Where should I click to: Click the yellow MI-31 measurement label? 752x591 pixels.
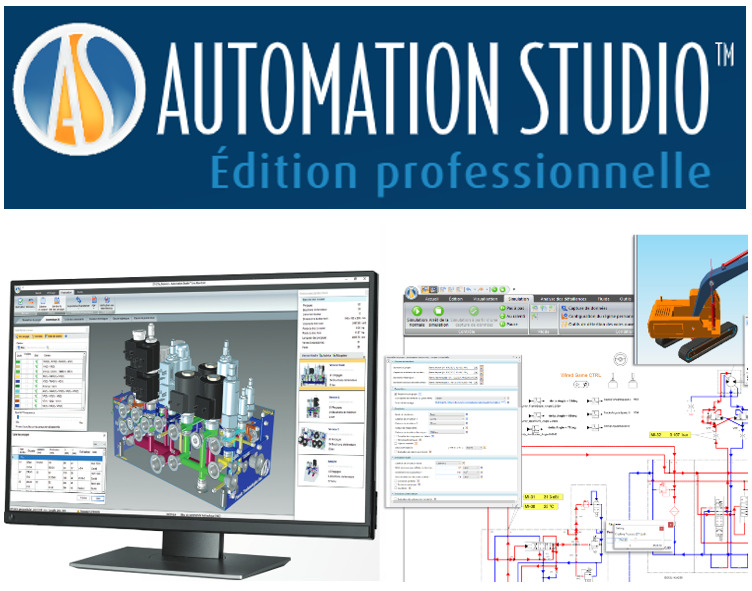point(542,496)
